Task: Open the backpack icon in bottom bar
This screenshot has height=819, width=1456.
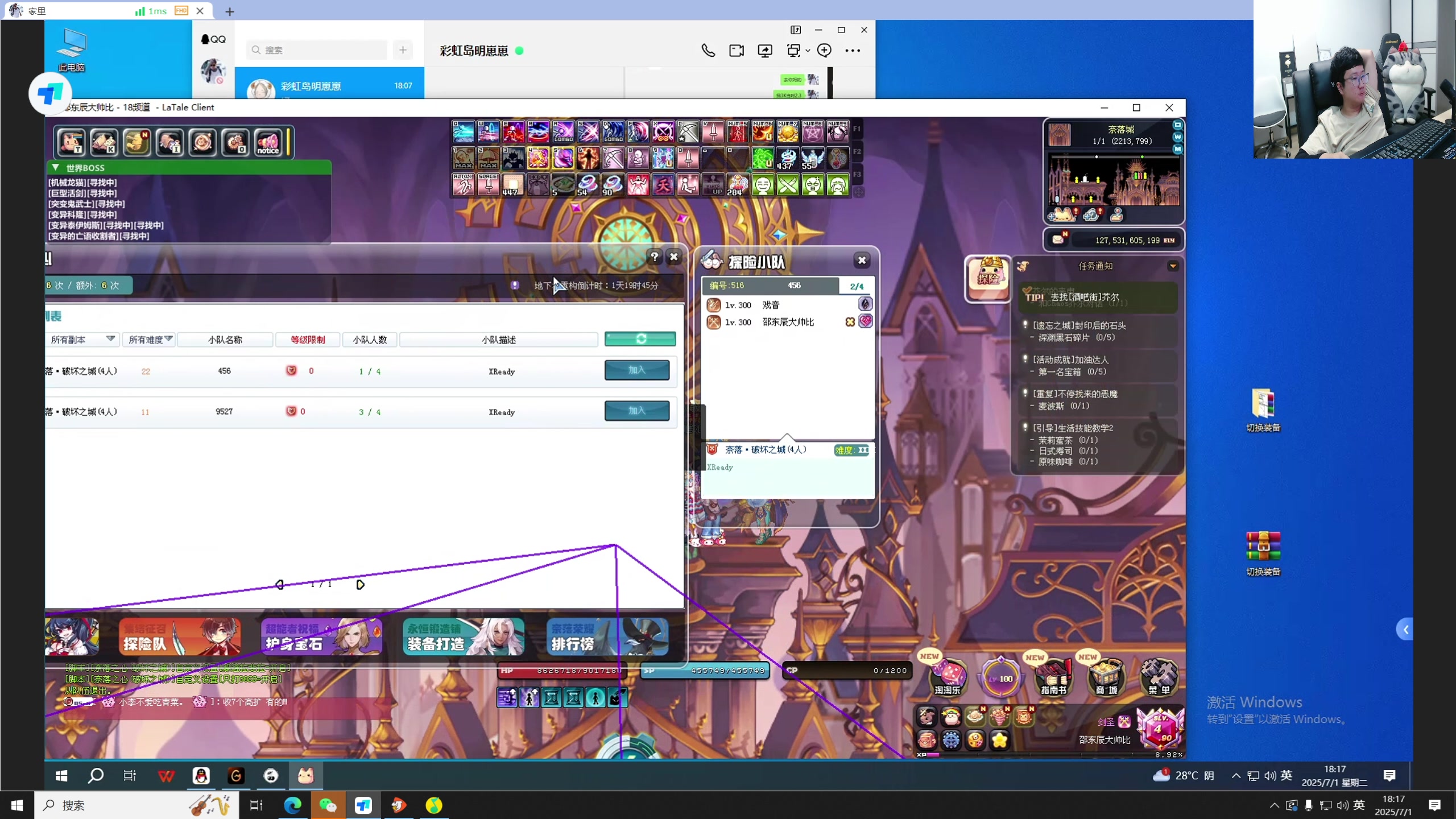Action: pyautogui.click(x=926, y=740)
